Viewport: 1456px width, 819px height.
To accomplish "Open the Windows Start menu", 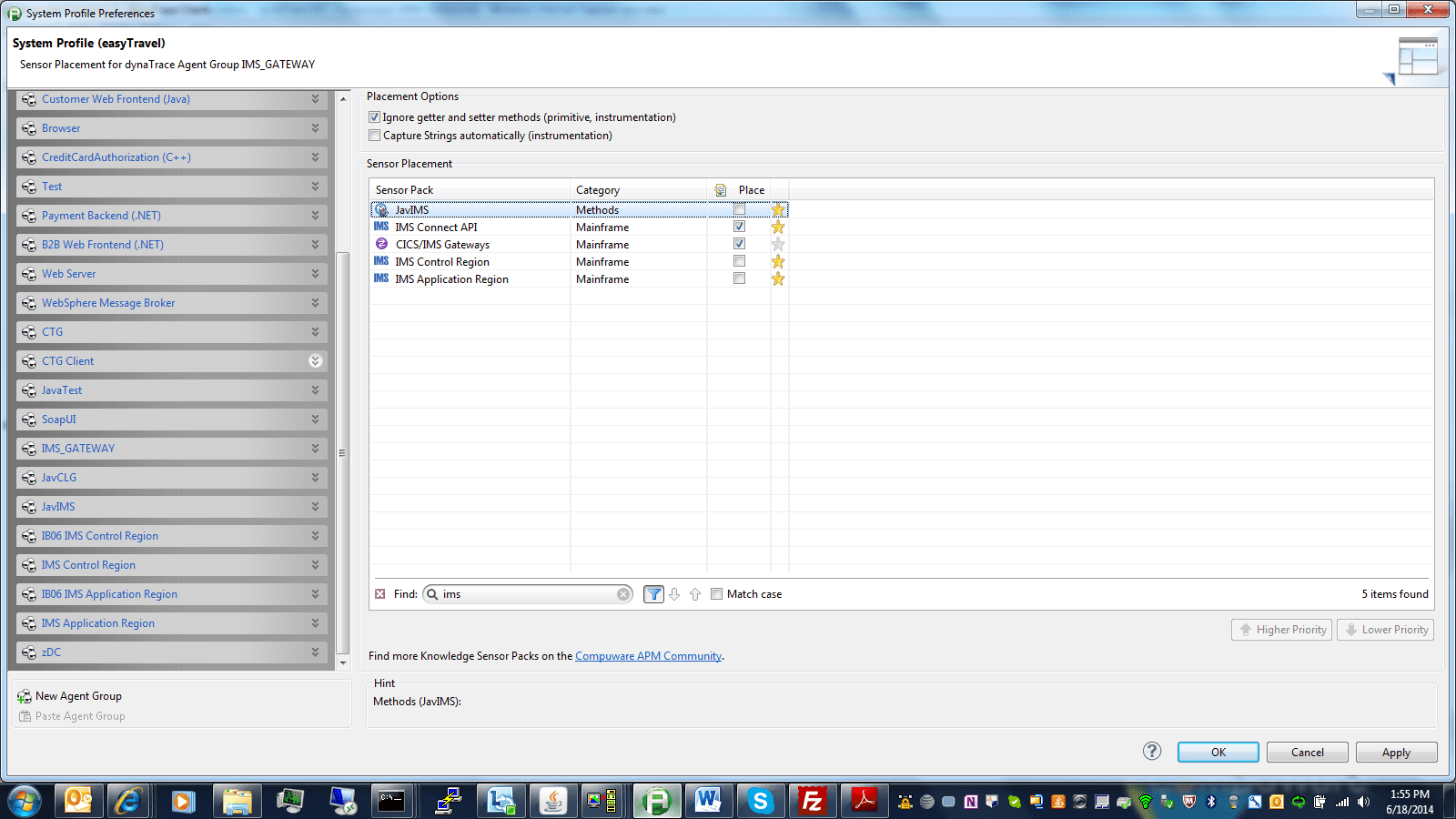I will pyautogui.click(x=25, y=801).
